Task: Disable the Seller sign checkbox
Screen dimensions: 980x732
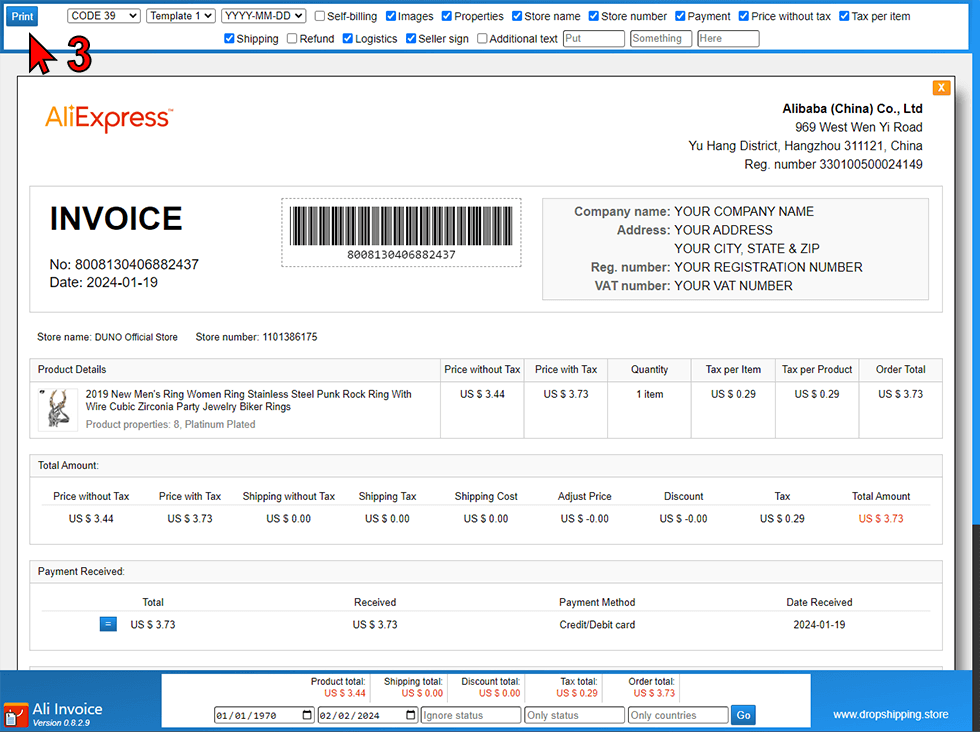Action: point(411,39)
